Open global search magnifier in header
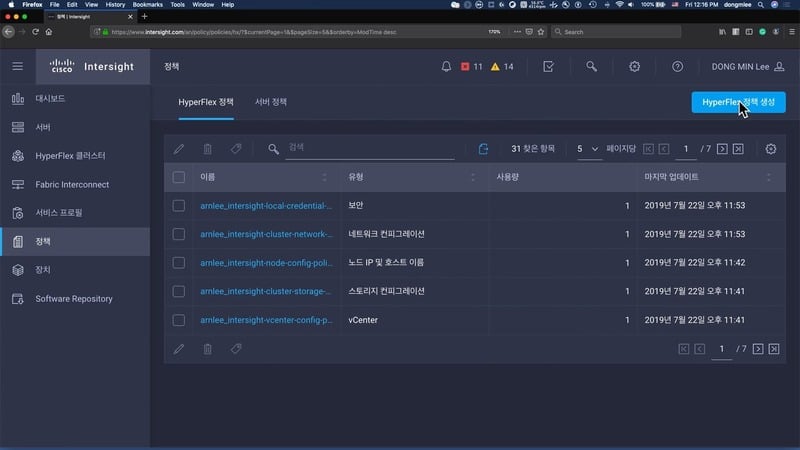The width and height of the screenshot is (800, 450). pyautogui.click(x=591, y=66)
